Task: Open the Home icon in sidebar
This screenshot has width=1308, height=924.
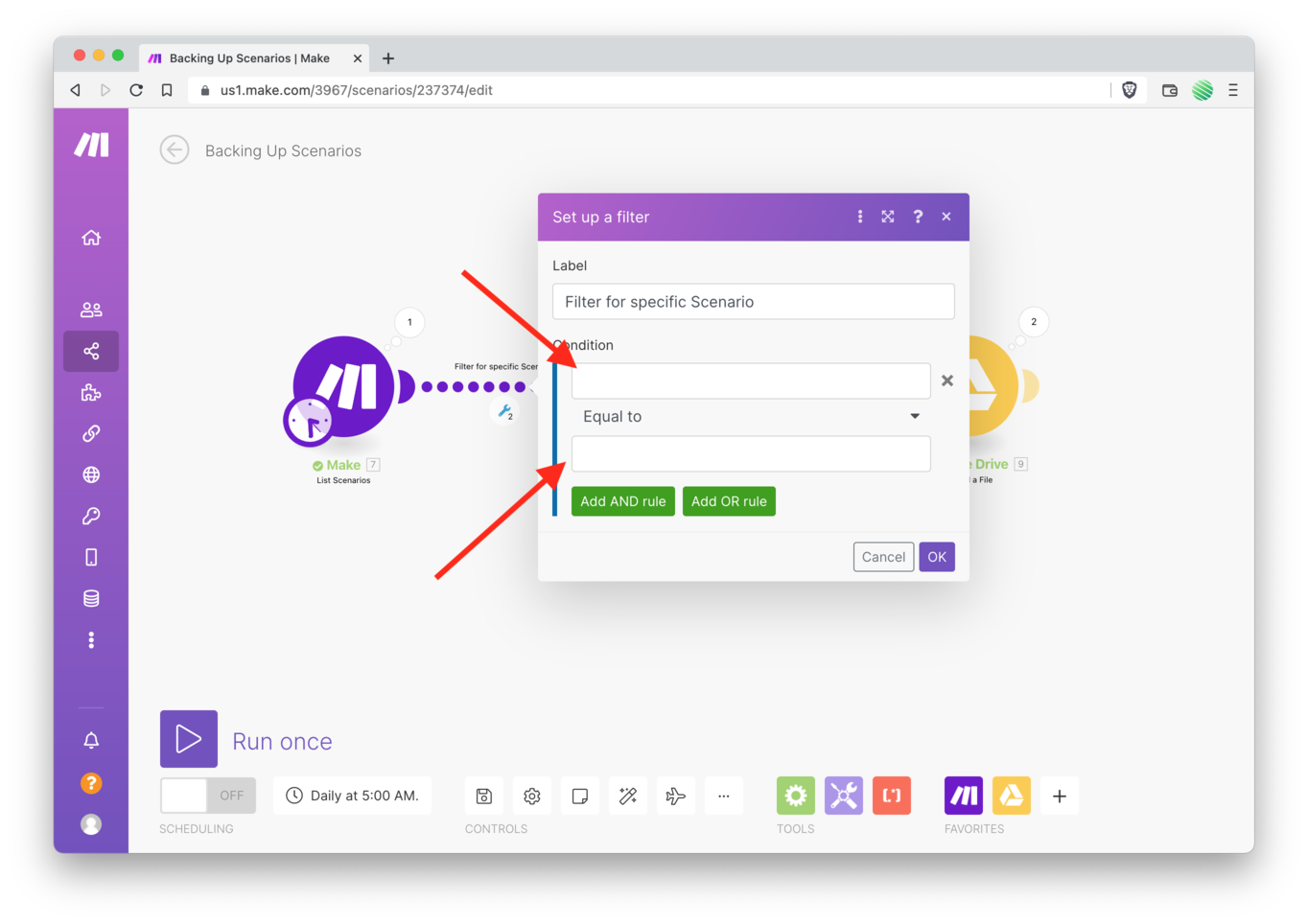Action: point(91,238)
